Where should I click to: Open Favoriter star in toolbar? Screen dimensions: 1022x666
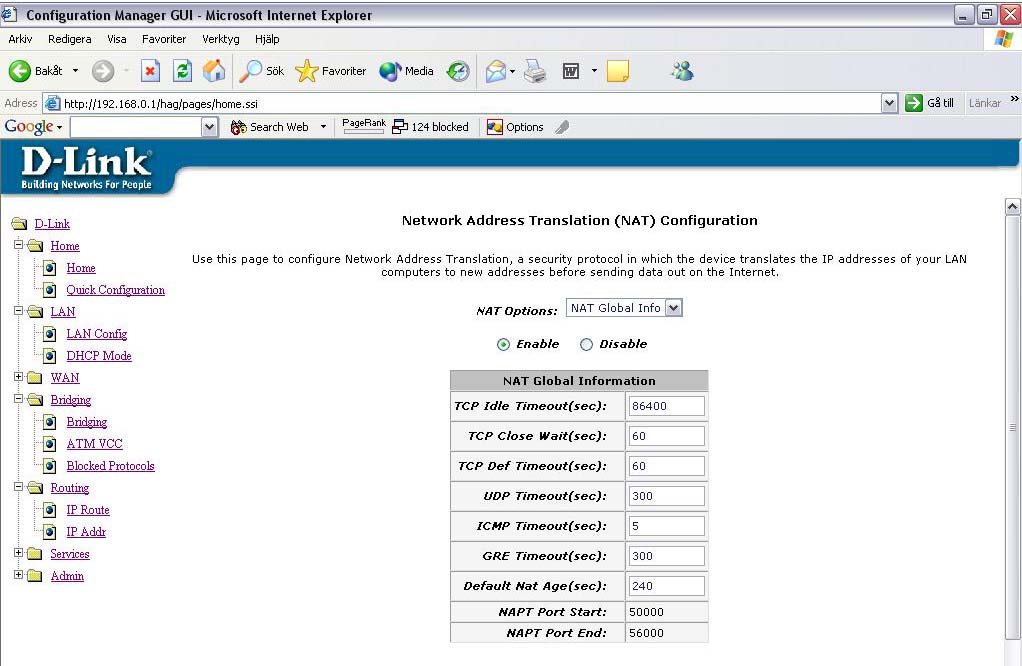coord(330,70)
